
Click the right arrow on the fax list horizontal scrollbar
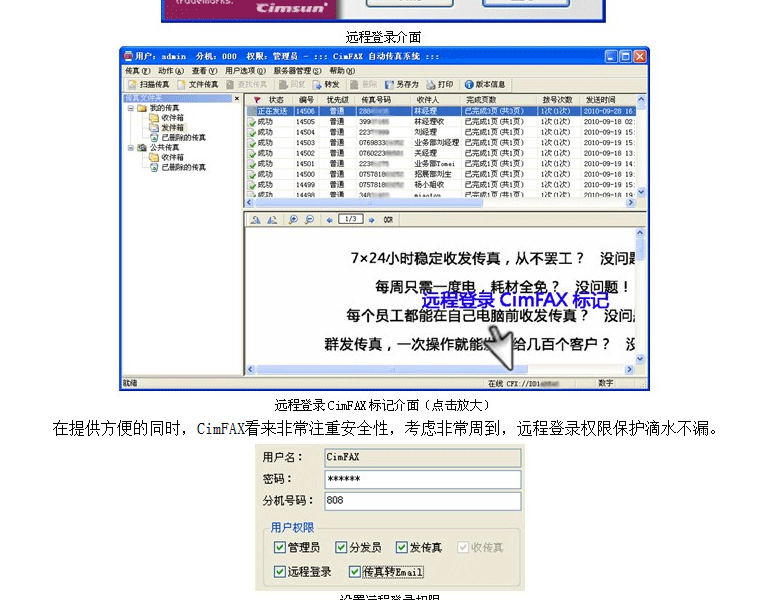(631, 203)
